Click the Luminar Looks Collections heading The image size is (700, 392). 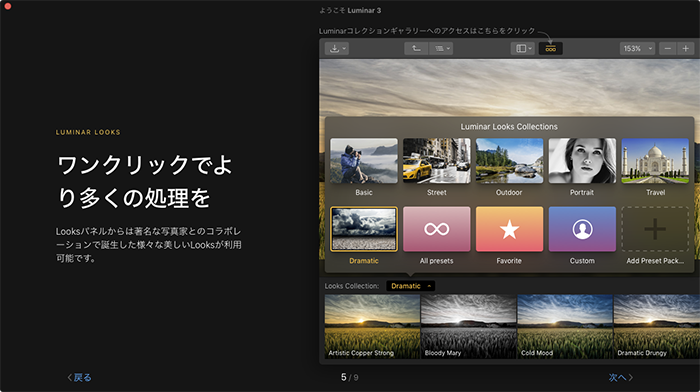coord(509,127)
